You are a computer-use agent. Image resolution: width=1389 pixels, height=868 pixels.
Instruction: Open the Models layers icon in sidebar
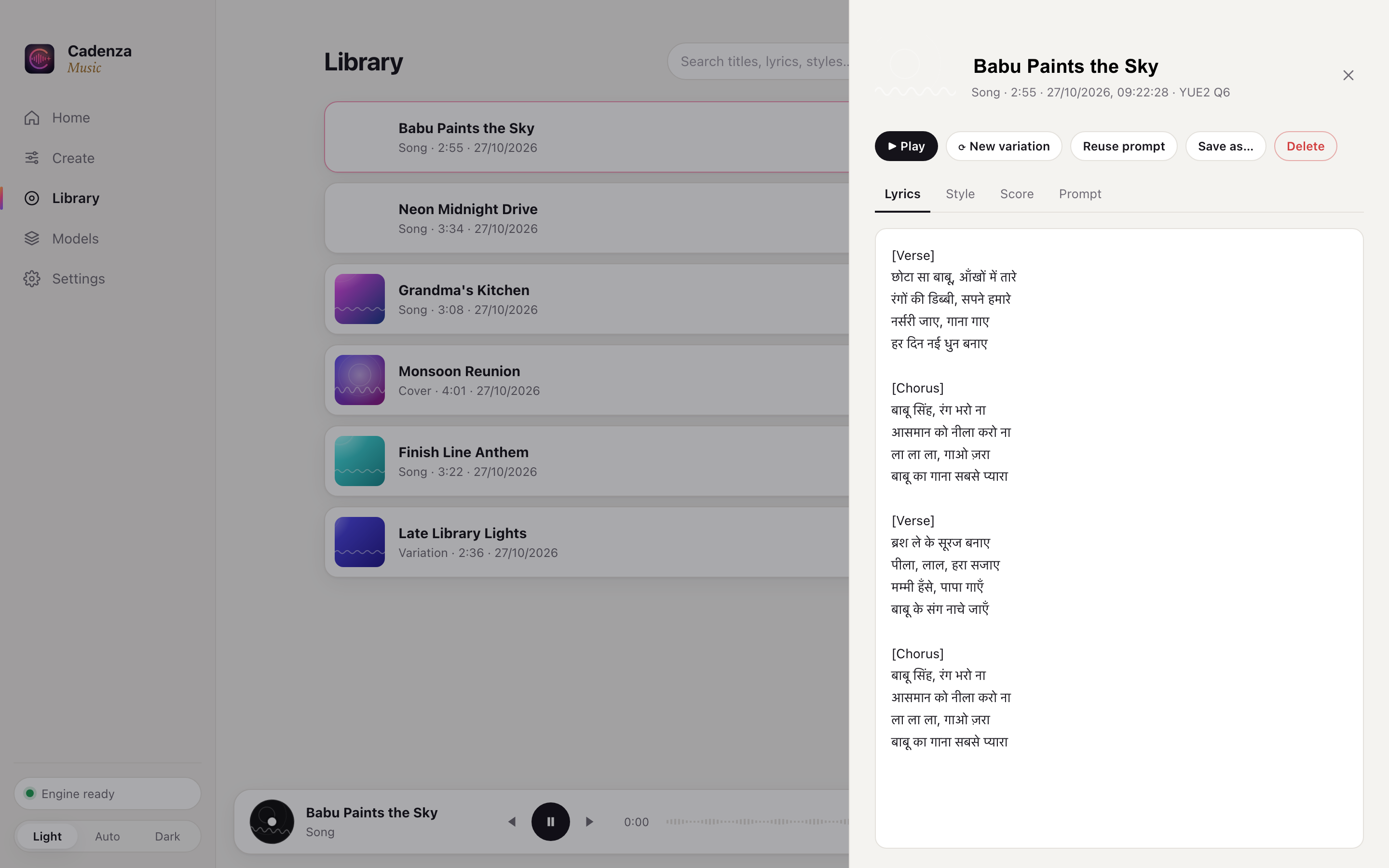click(x=32, y=238)
